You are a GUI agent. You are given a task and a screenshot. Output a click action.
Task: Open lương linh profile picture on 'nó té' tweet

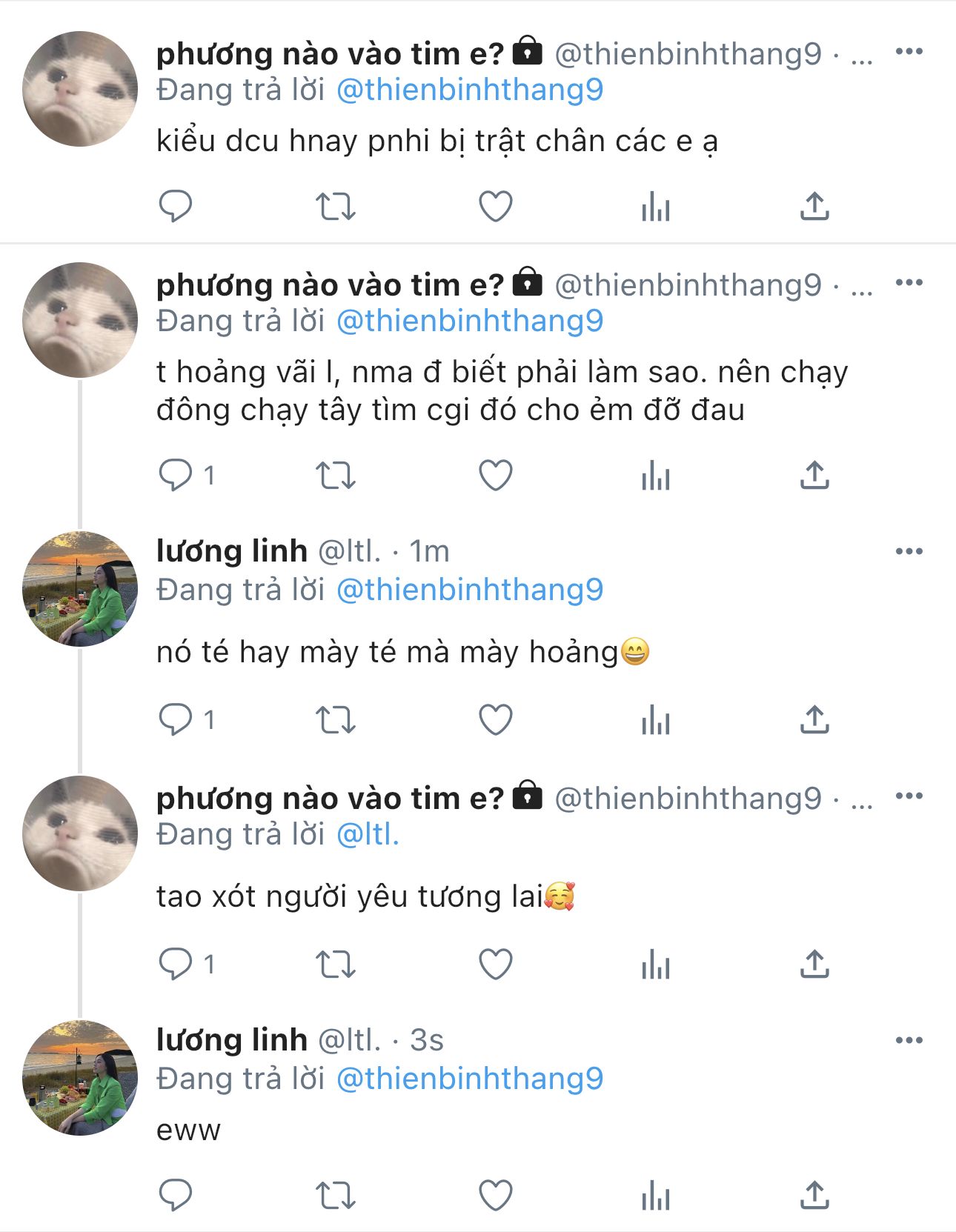[80, 589]
